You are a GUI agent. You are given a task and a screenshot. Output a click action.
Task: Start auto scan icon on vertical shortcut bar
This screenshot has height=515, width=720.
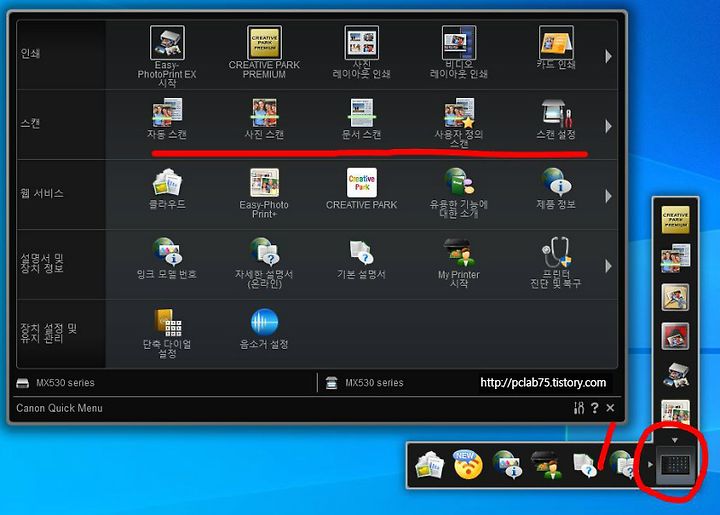(675, 258)
